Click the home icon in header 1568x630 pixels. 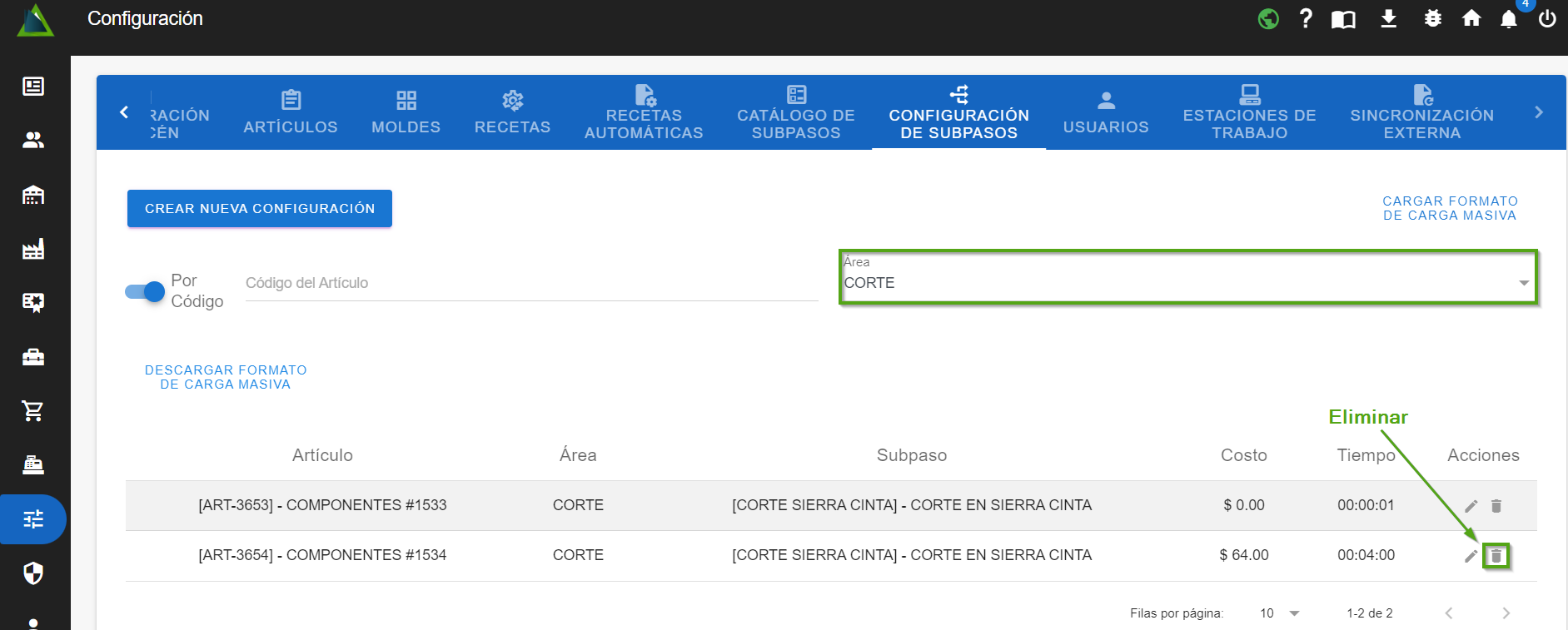[x=1471, y=18]
